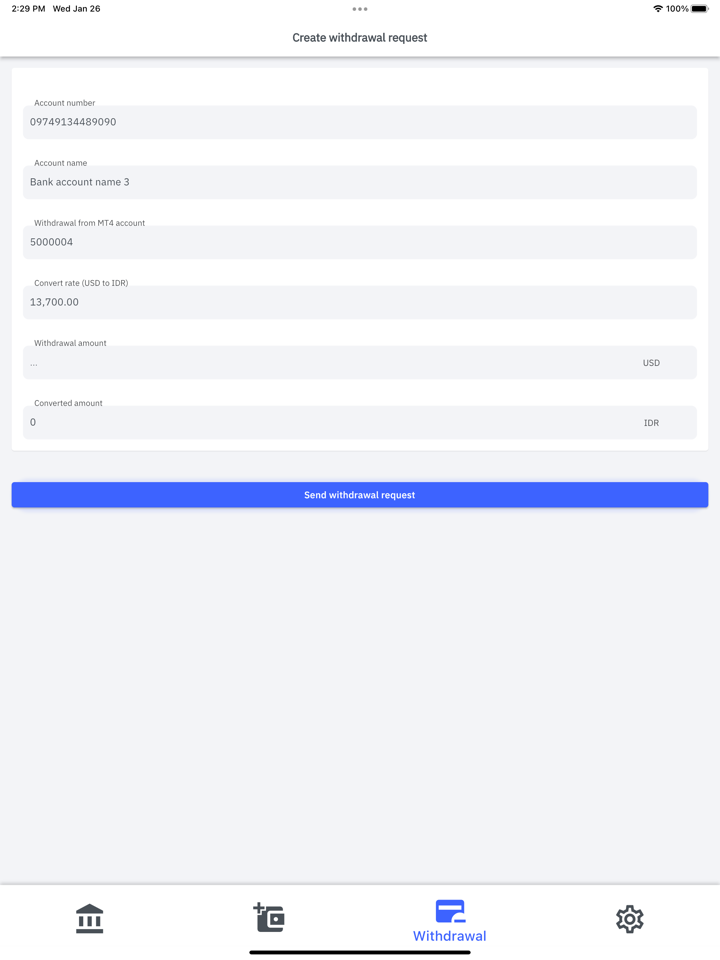The image size is (720, 960).
Task: Tap the Withdrawal card icon
Action: 450,910
